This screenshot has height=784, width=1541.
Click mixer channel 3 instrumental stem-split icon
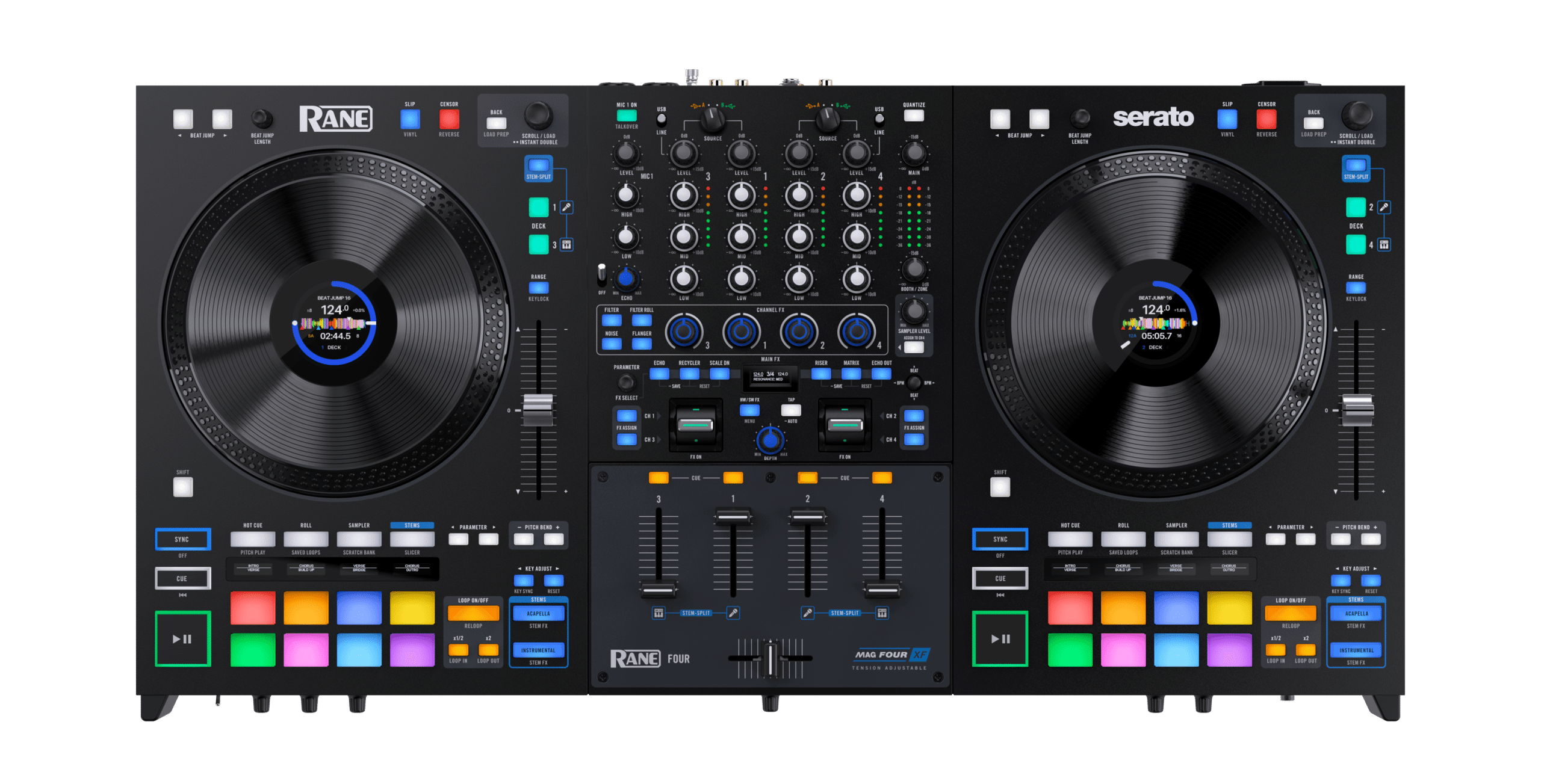pyautogui.click(x=659, y=613)
